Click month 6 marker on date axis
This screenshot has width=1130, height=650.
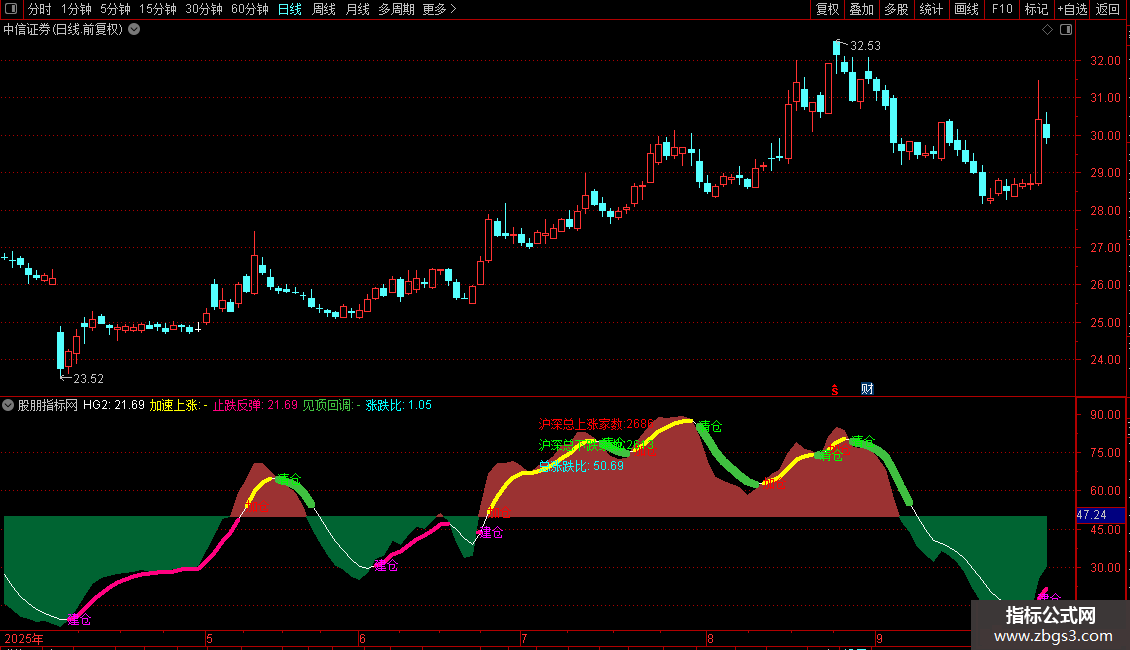362,638
